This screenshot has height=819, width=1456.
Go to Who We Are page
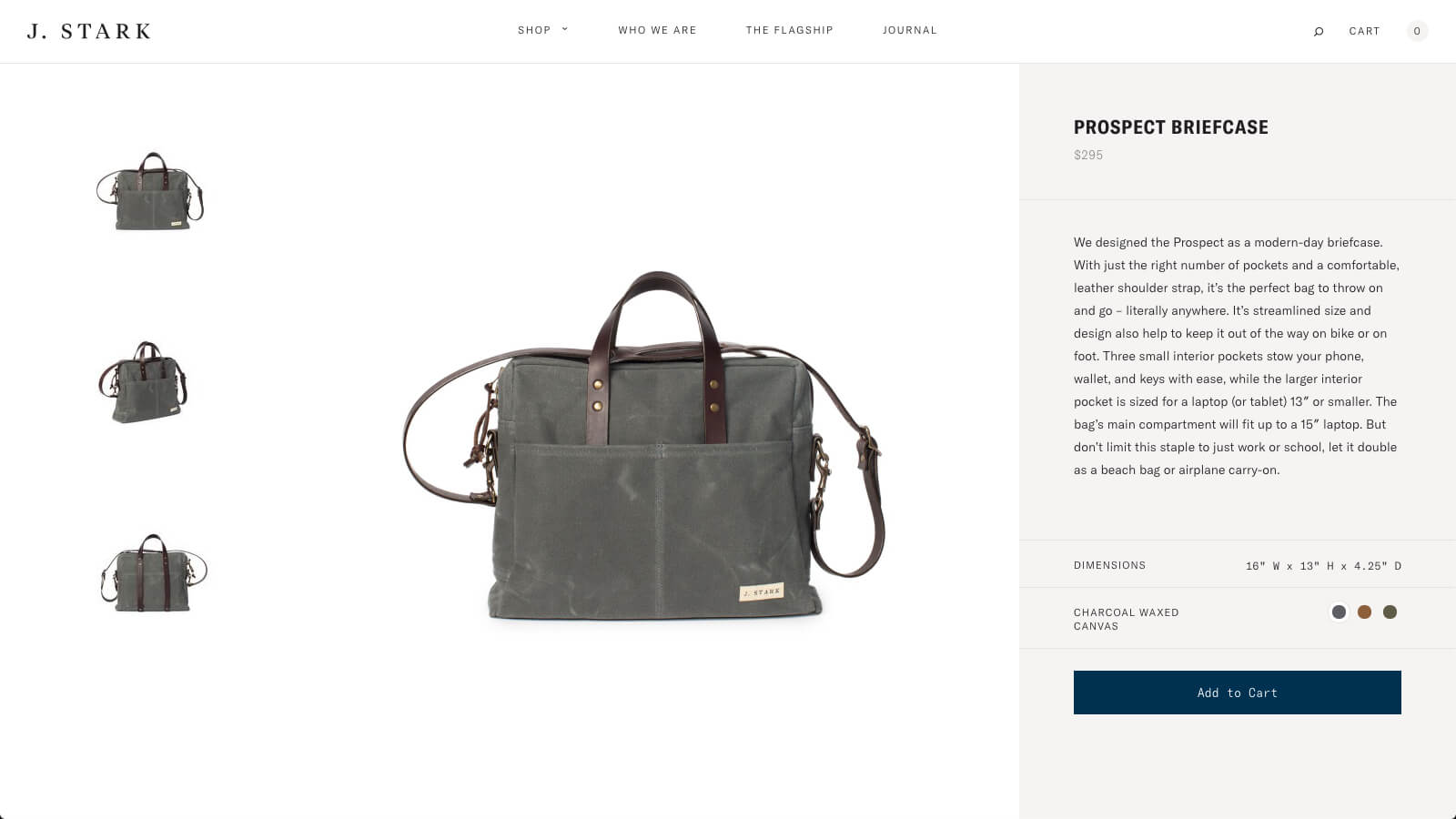657,30
